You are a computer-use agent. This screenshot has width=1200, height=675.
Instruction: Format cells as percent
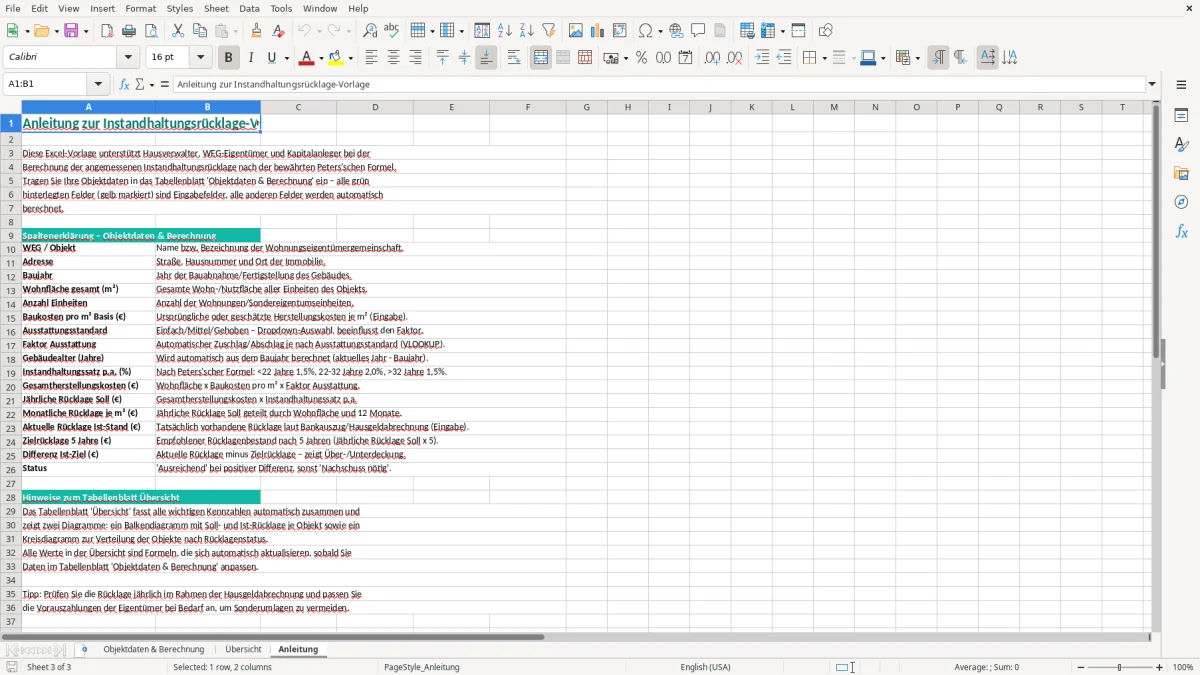click(641, 58)
